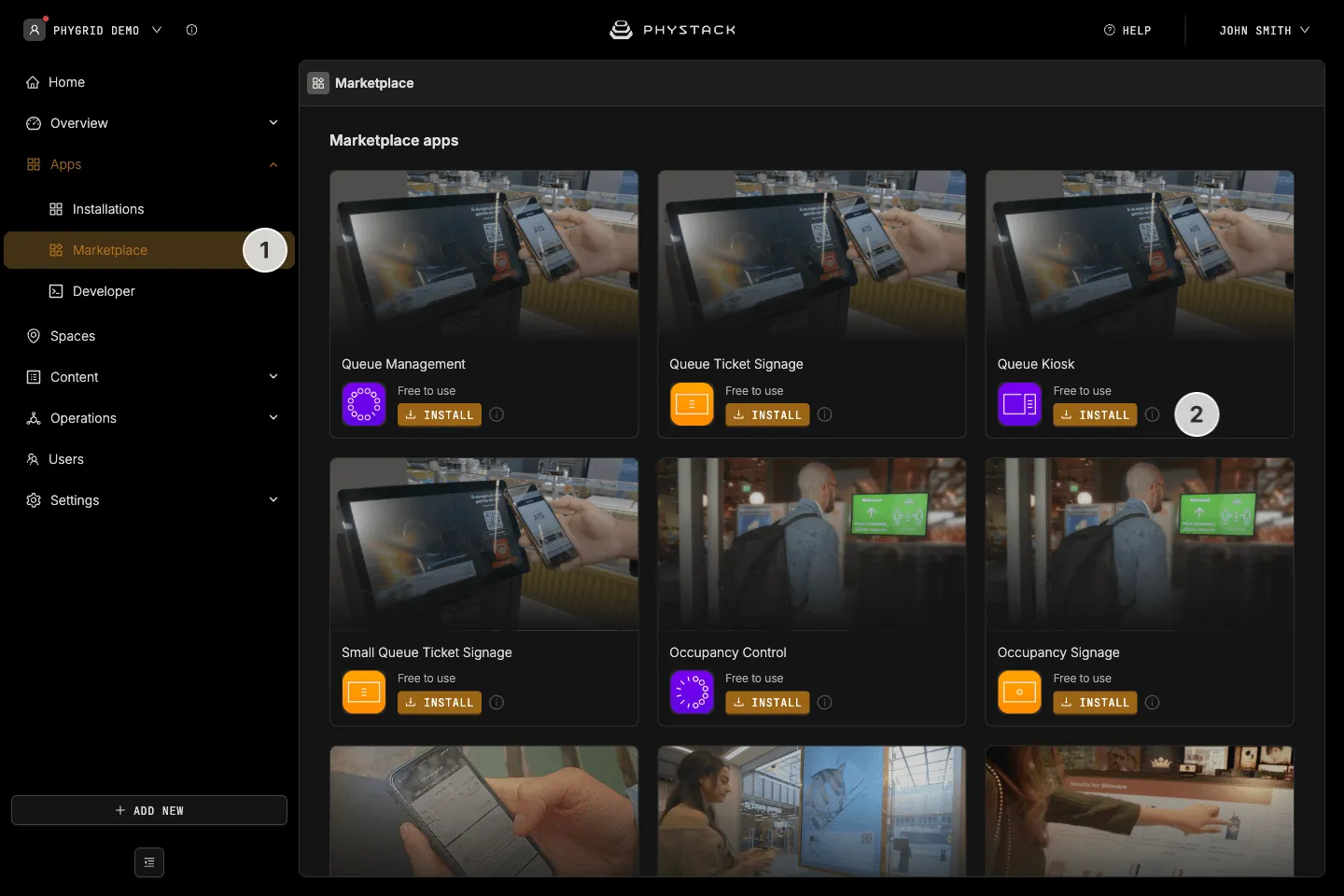
Task: Open info for Occupancy Signage app
Action: click(x=1153, y=702)
